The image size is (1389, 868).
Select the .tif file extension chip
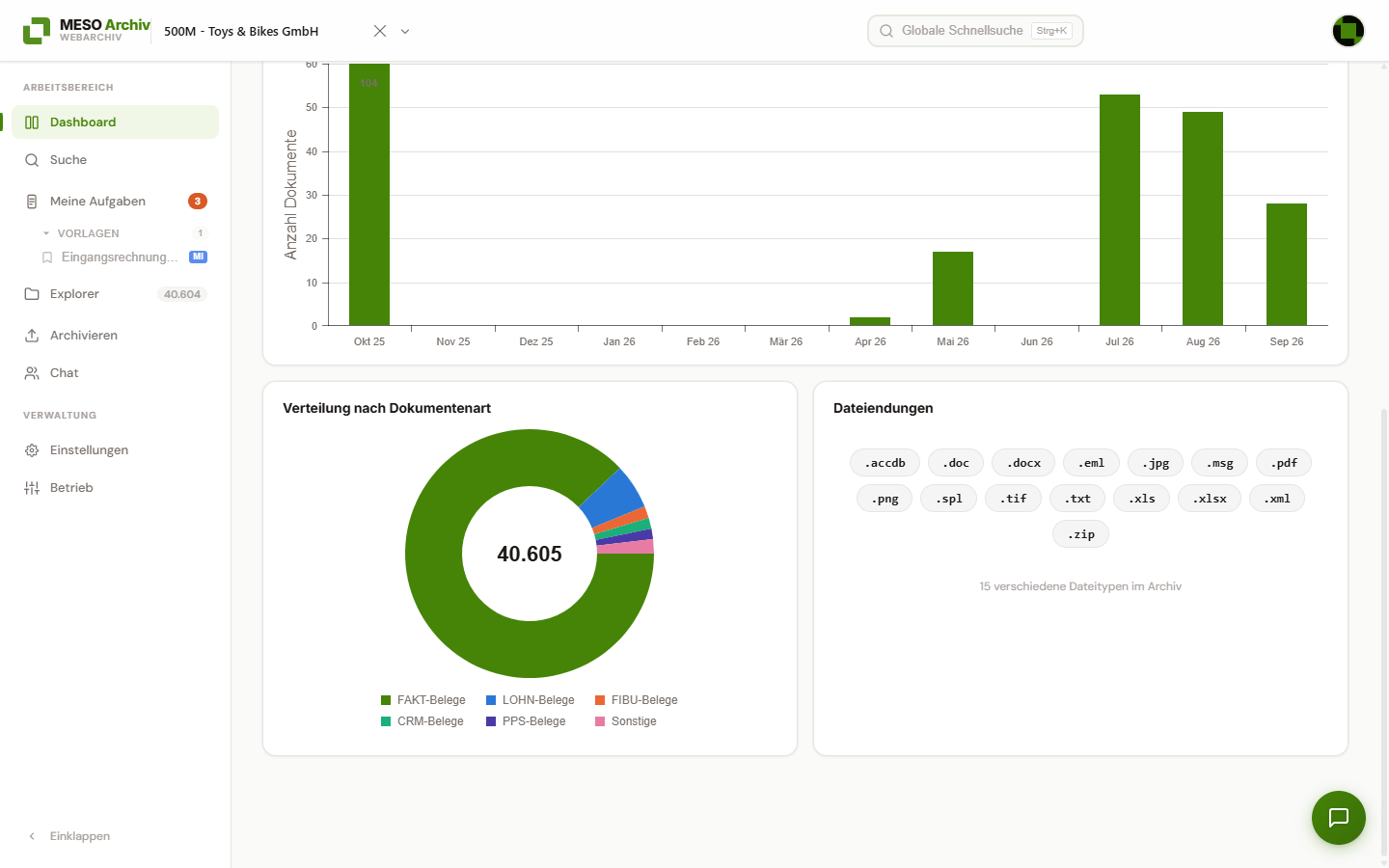pos(1014,499)
